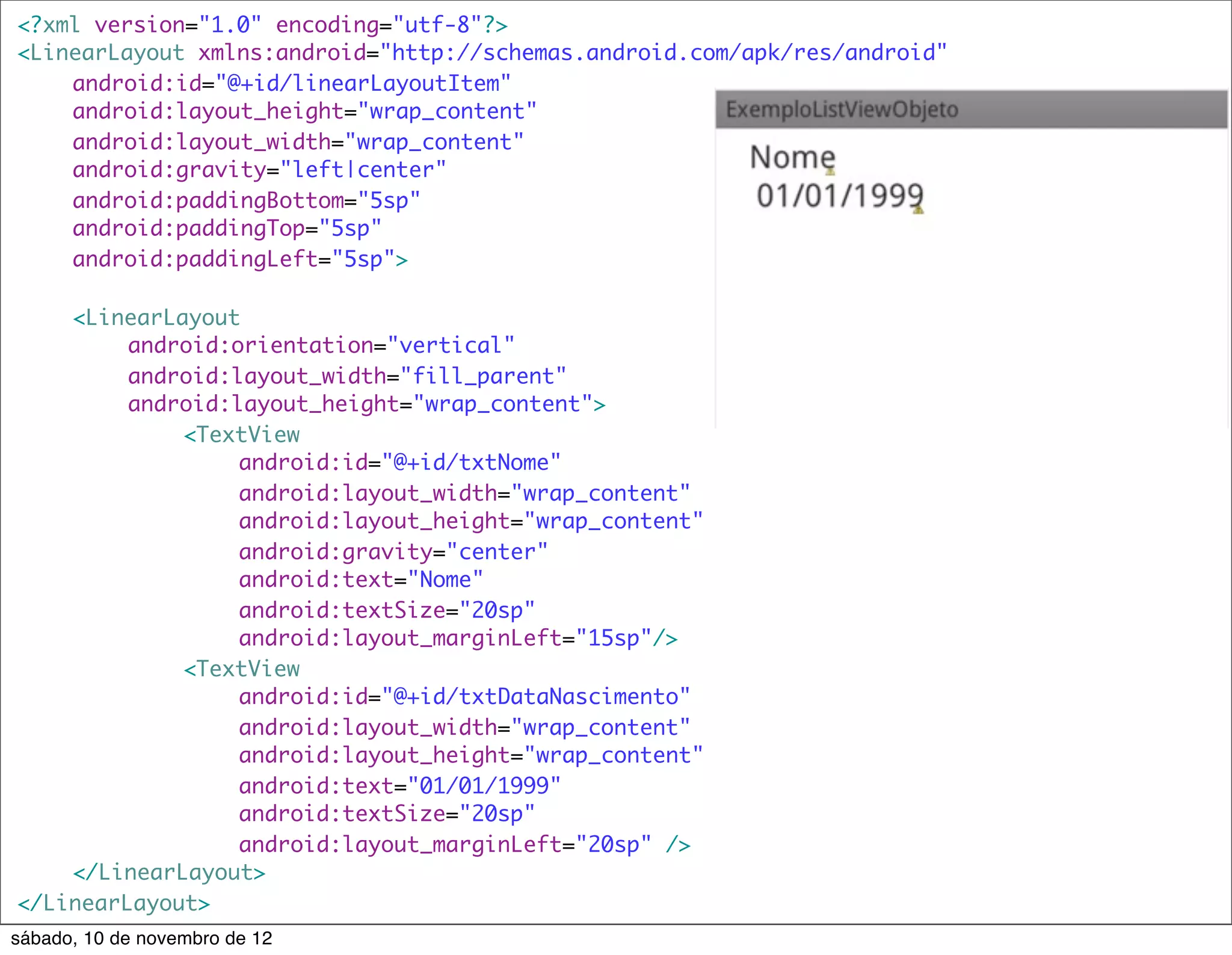Image resolution: width=1232 pixels, height=955 pixels.
Task: Click the first TextView opening tag
Action: 242,434
